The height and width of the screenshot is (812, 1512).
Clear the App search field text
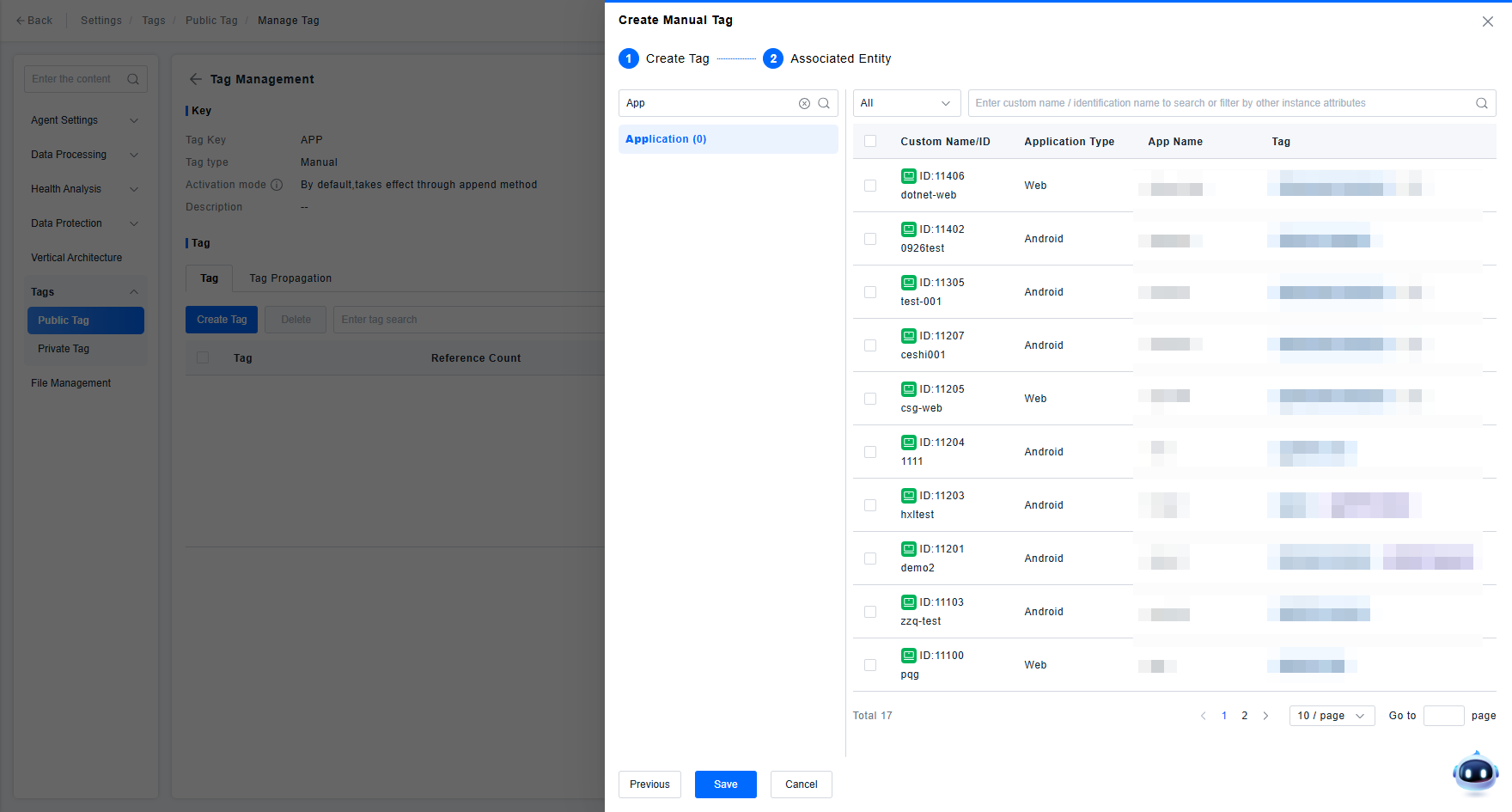pyautogui.click(x=804, y=103)
